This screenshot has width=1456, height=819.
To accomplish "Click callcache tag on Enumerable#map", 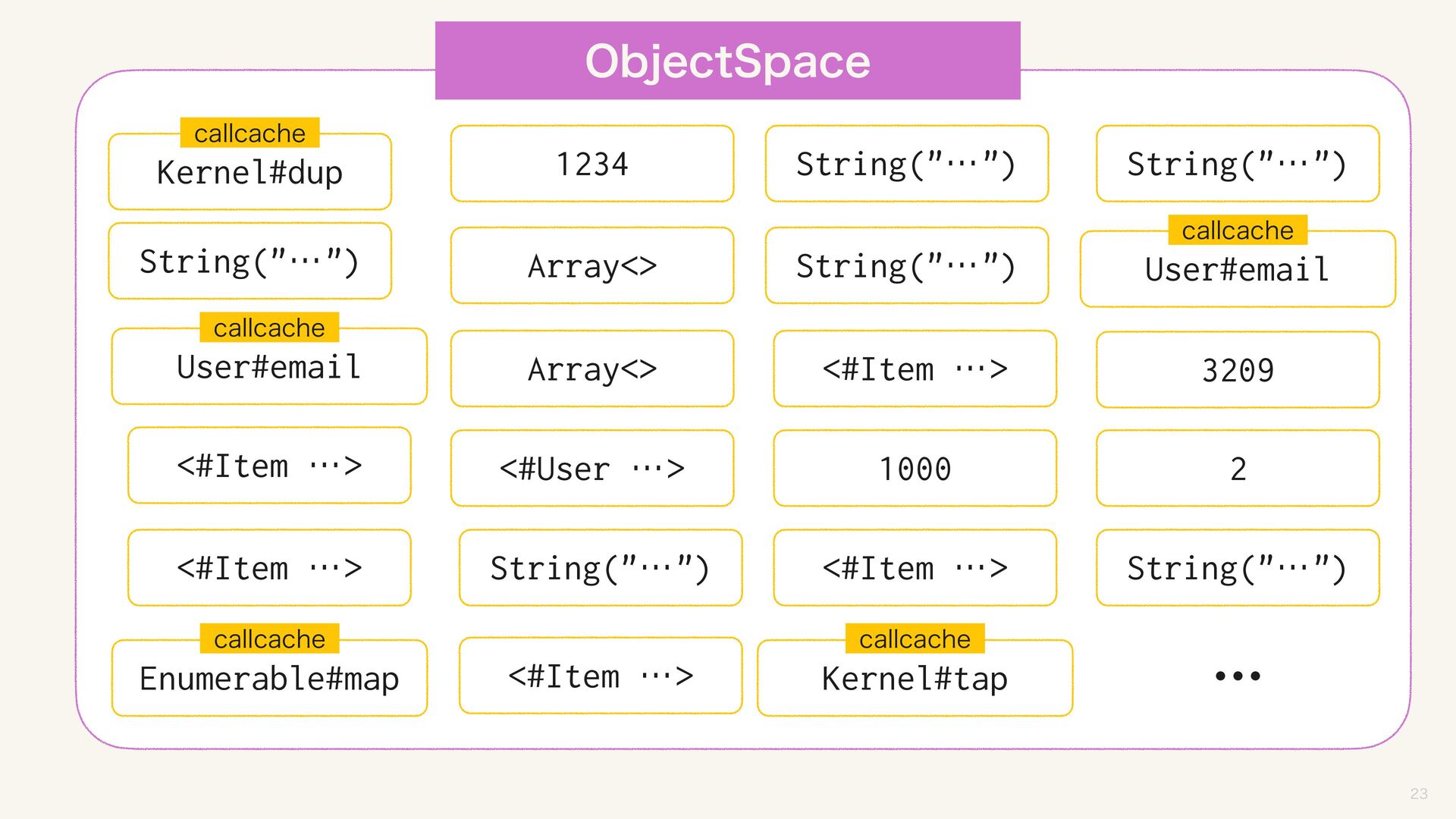I will pos(269,639).
